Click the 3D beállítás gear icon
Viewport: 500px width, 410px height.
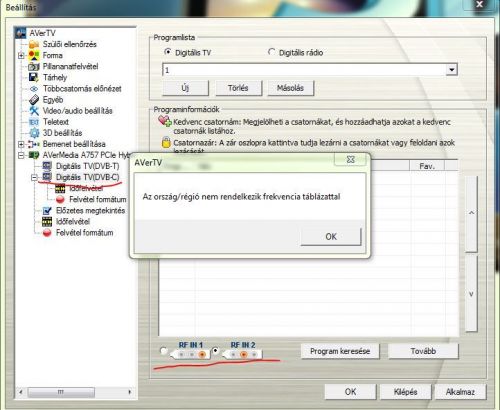tap(34, 133)
